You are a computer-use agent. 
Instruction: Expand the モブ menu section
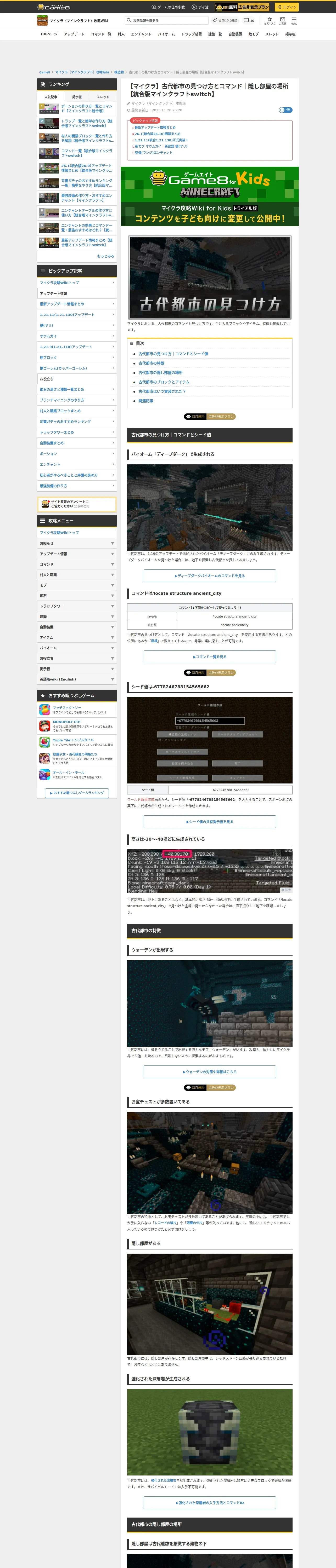click(77, 585)
